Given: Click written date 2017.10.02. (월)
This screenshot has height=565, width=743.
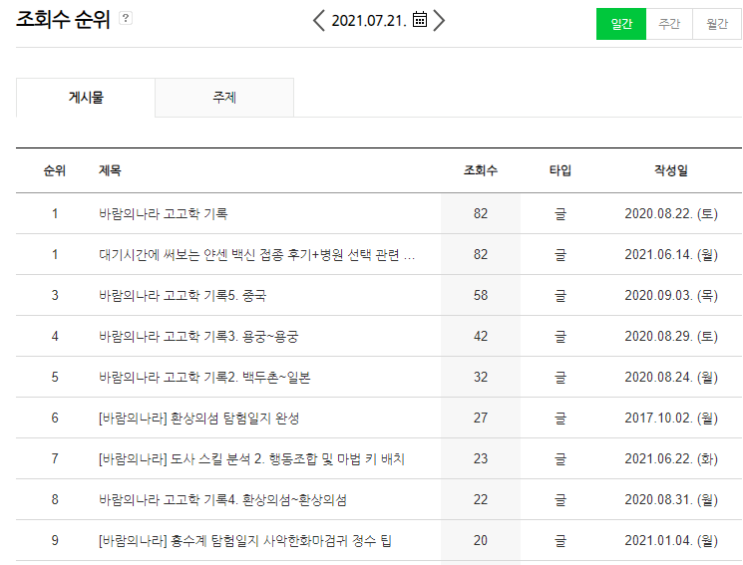Looking at the screenshot, I should coord(671,418).
